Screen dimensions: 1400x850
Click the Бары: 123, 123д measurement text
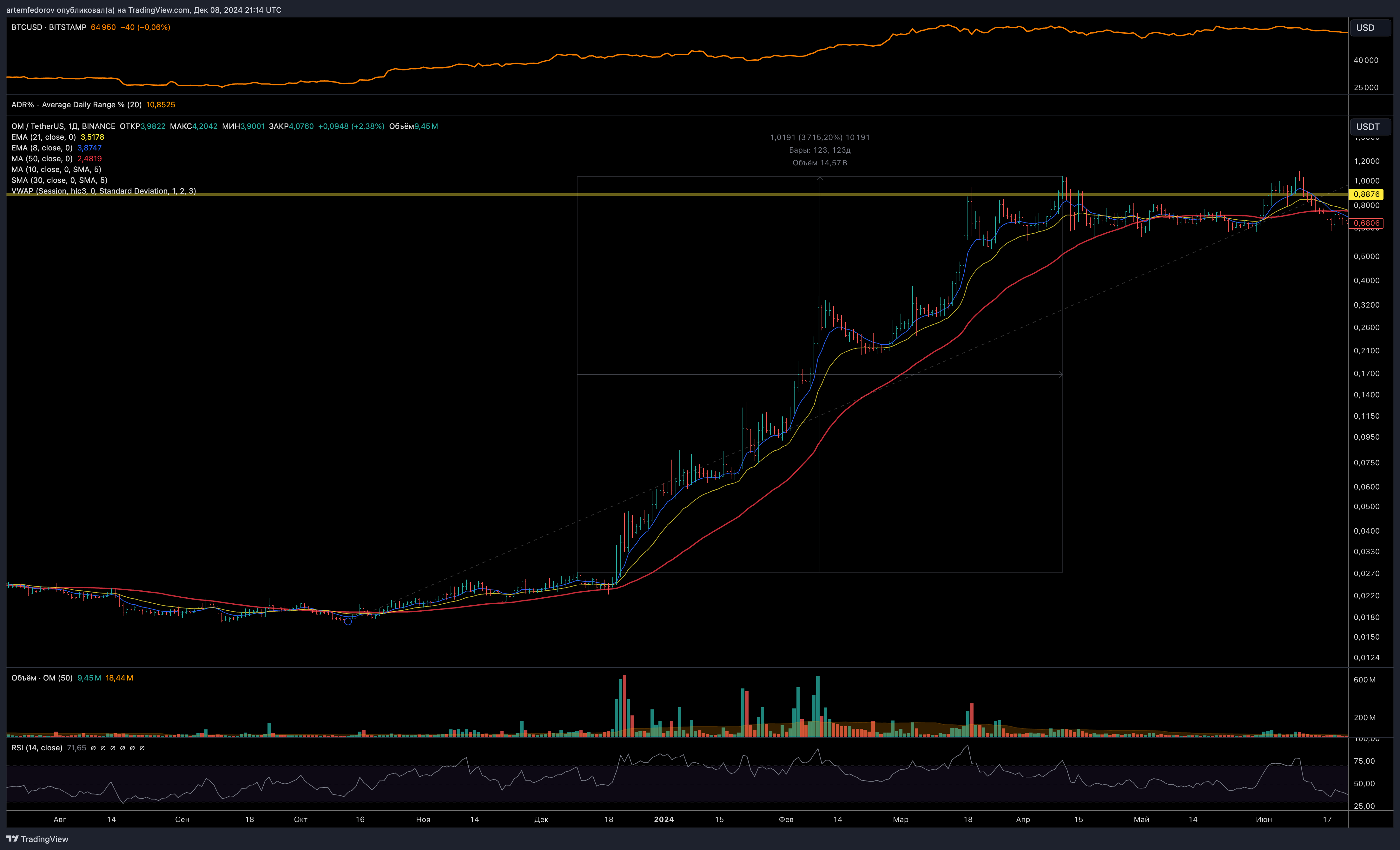pos(819,150)
